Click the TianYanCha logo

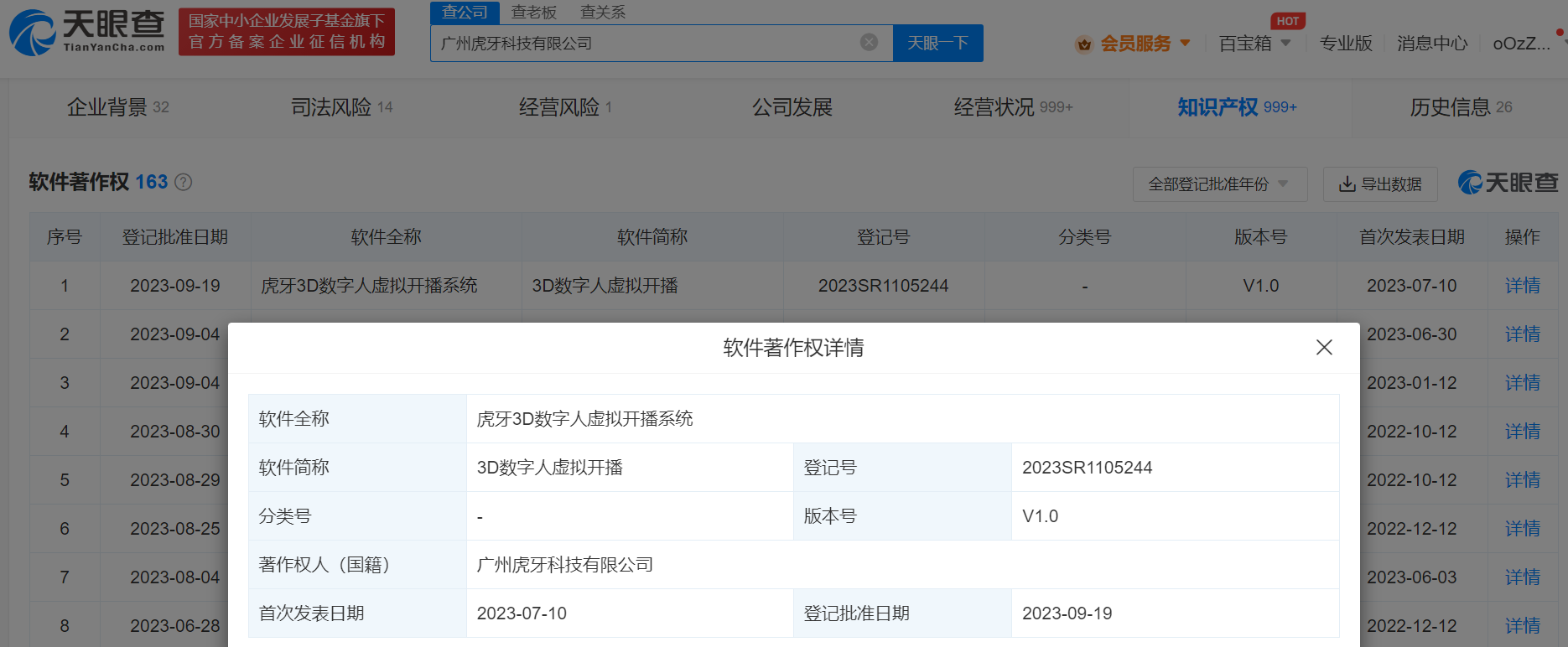pyautogui.click(x=87, y=32)
